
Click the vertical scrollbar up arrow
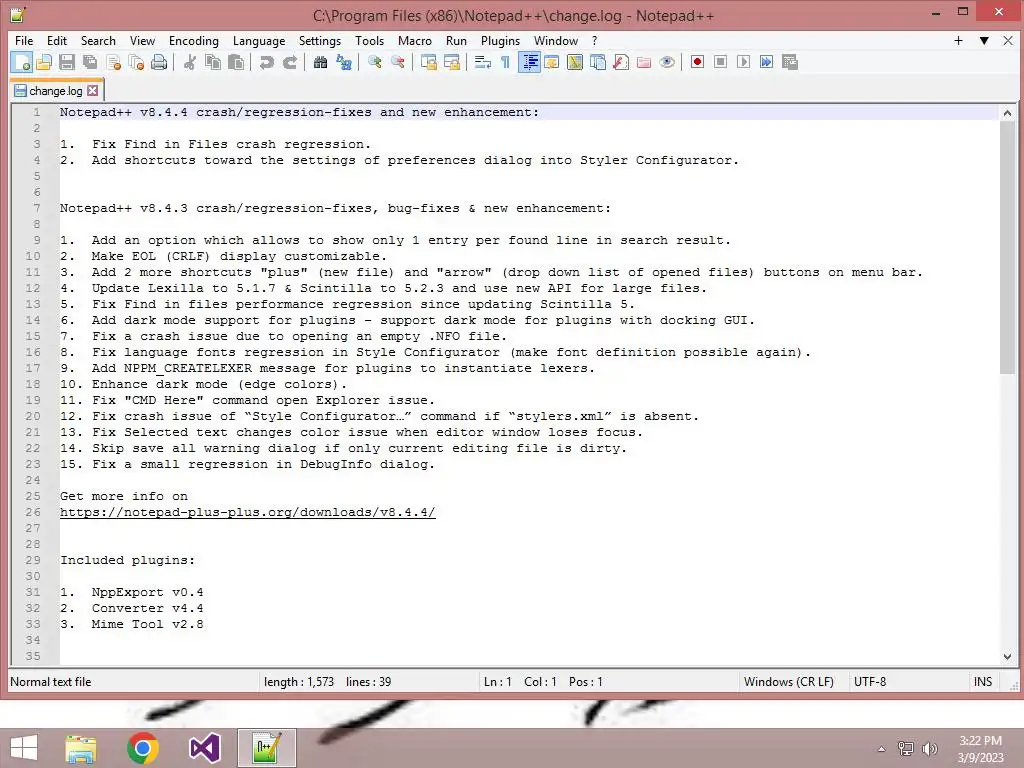click(x=1007, y=113)
